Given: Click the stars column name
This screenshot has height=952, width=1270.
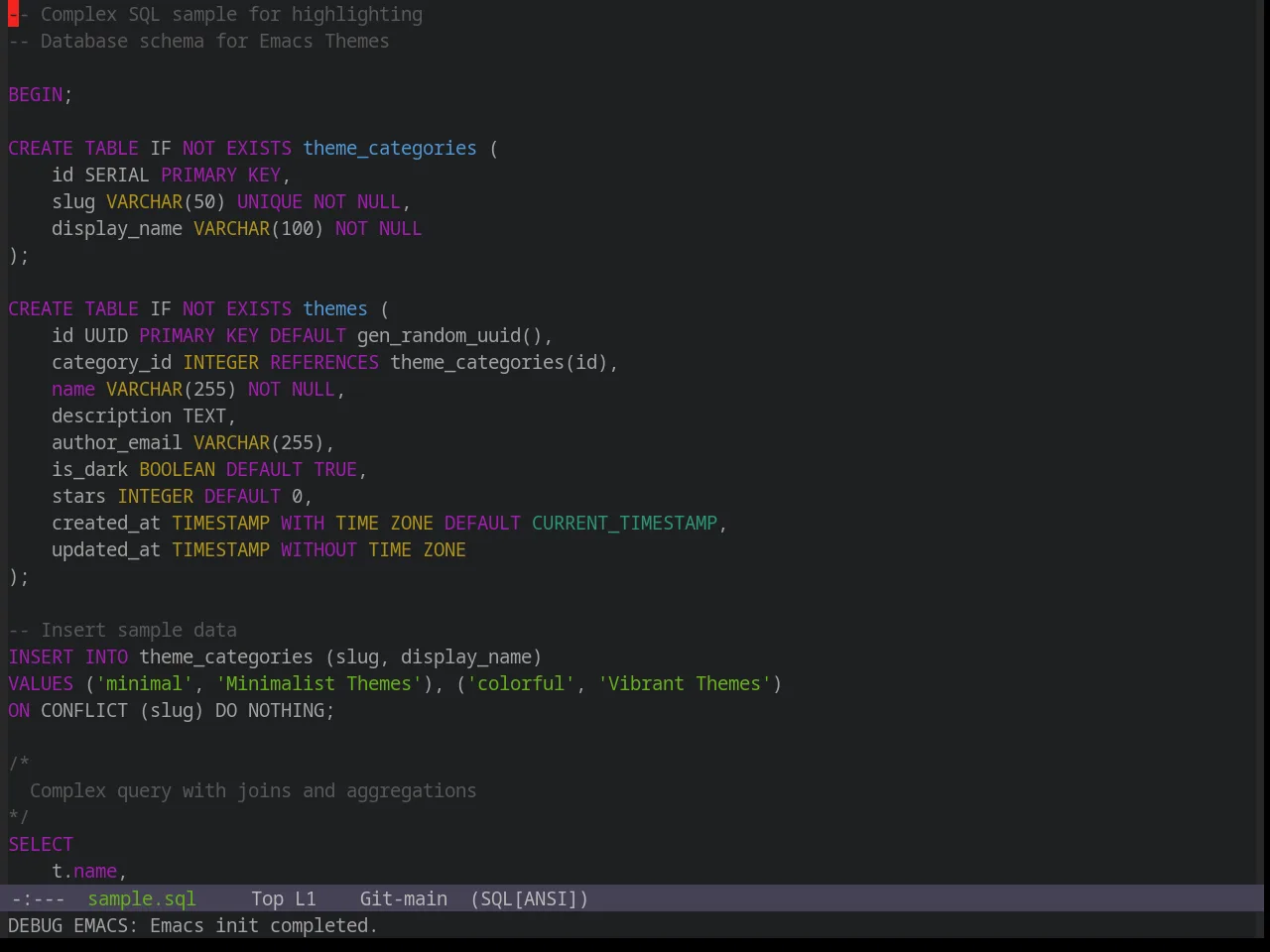Looking at the screenshot, I should tap(79, 496).
